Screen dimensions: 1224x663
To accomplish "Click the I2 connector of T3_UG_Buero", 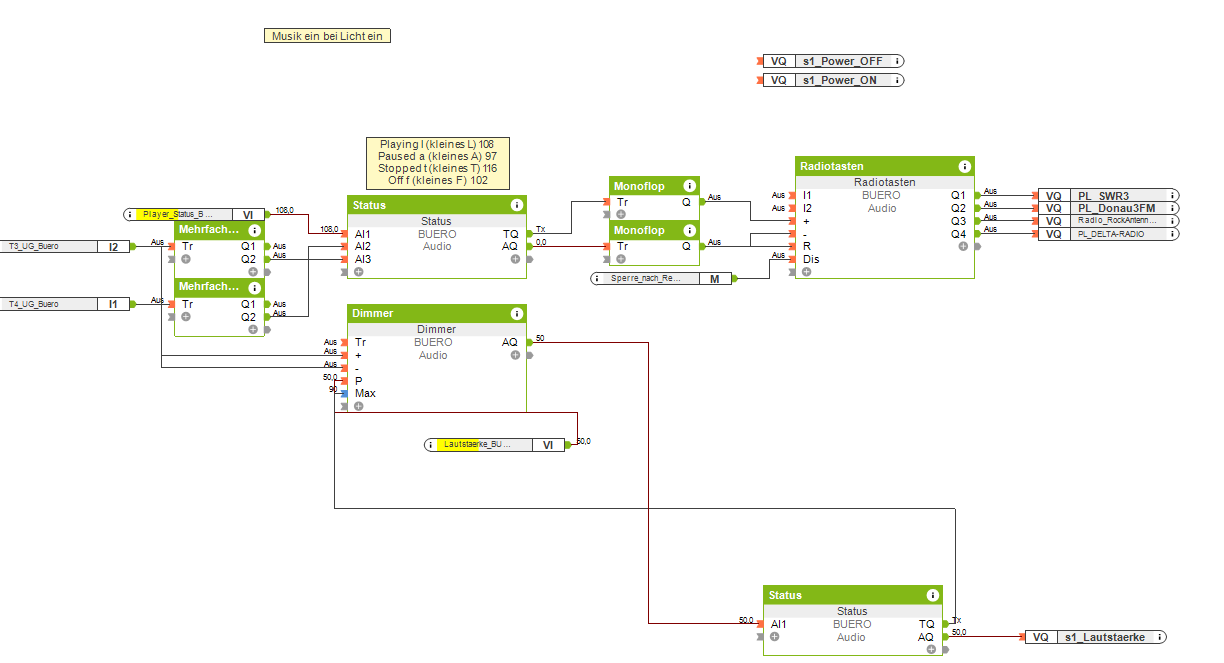I will click(x=113, y=246).
